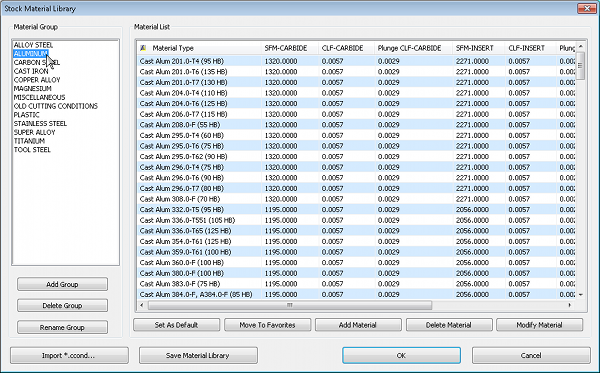The width and height of the screenshot is (600, 373).
Task: Select row Cast Alum 206.0-T7 (115 HB)
Action: [x=356, y=114]
